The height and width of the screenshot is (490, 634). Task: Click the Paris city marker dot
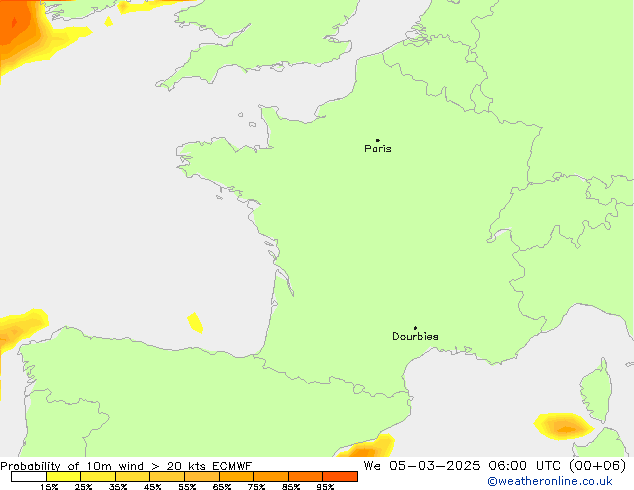coord(378,140)
